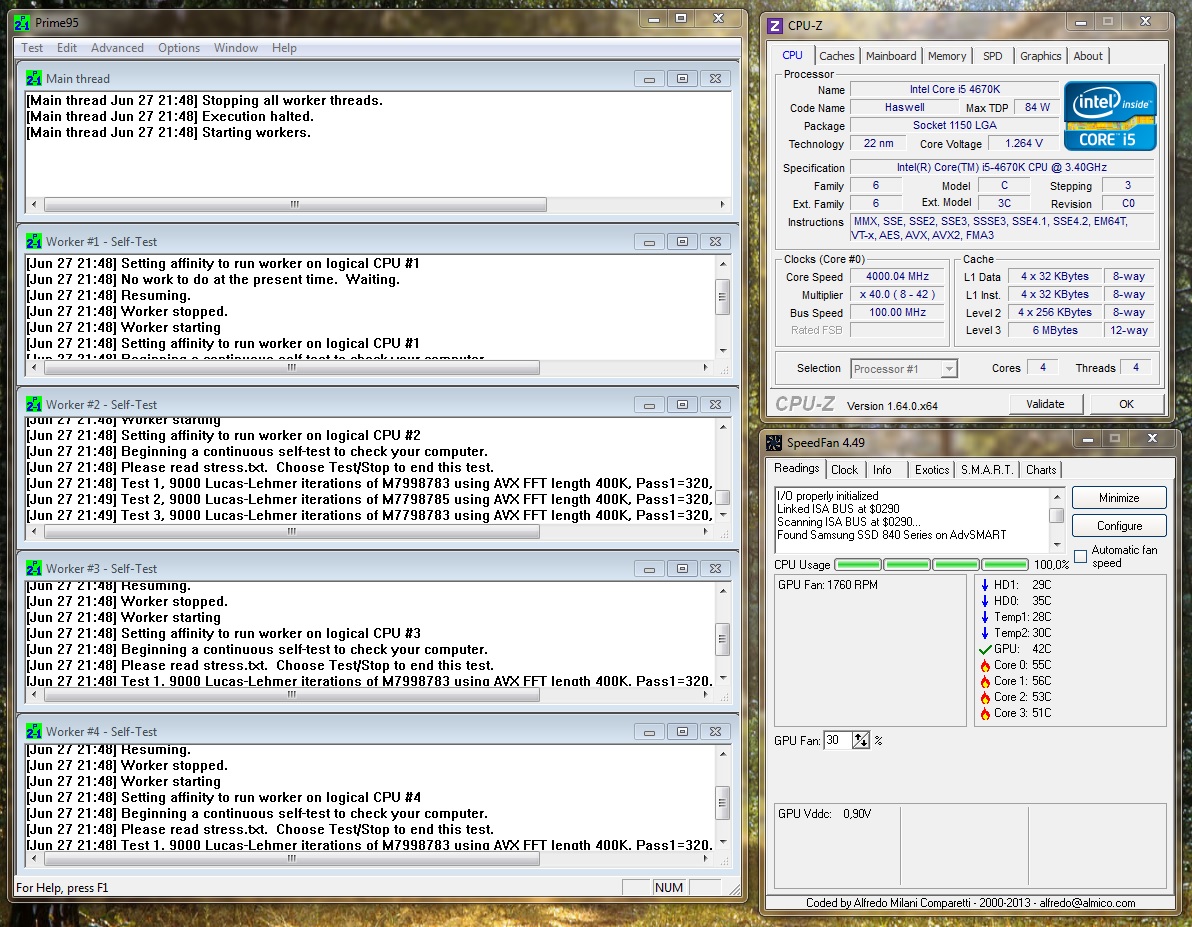Click the Temp2 down-arrow icon in SpeedFan

click(x=984, y=633)
